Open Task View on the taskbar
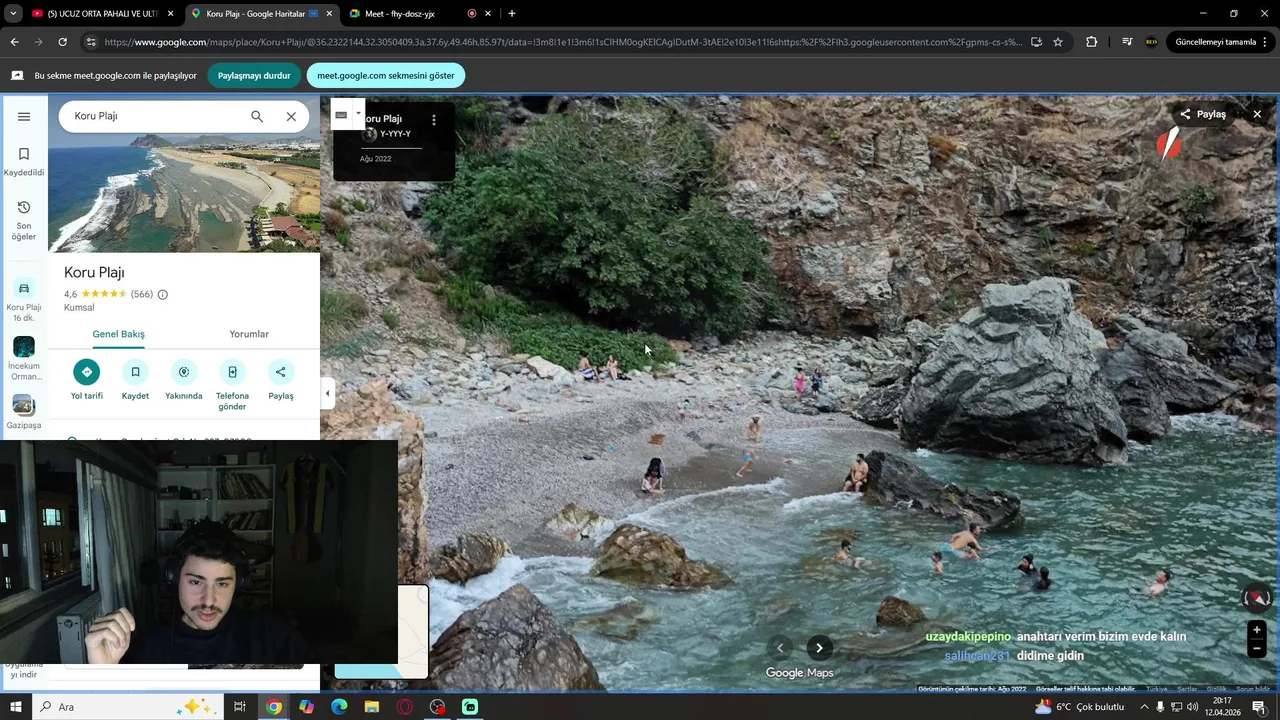 click(x=240, y=707)
